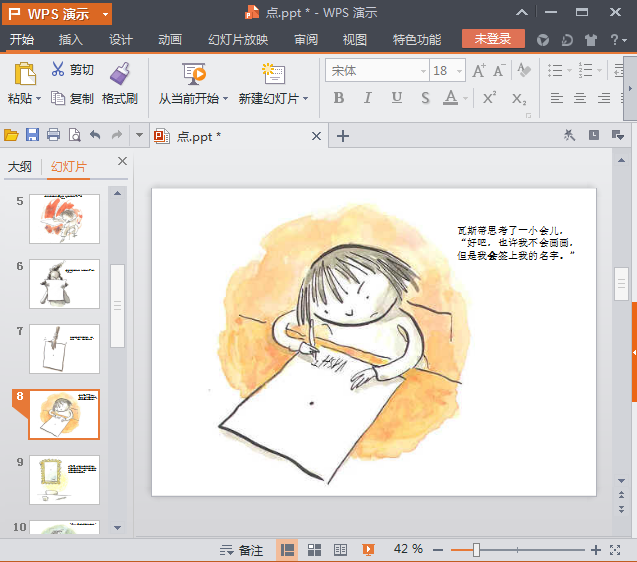Zoom out with minus button
Image resolution: width=637 pixels, height=562 pixels.
(438, 550)
